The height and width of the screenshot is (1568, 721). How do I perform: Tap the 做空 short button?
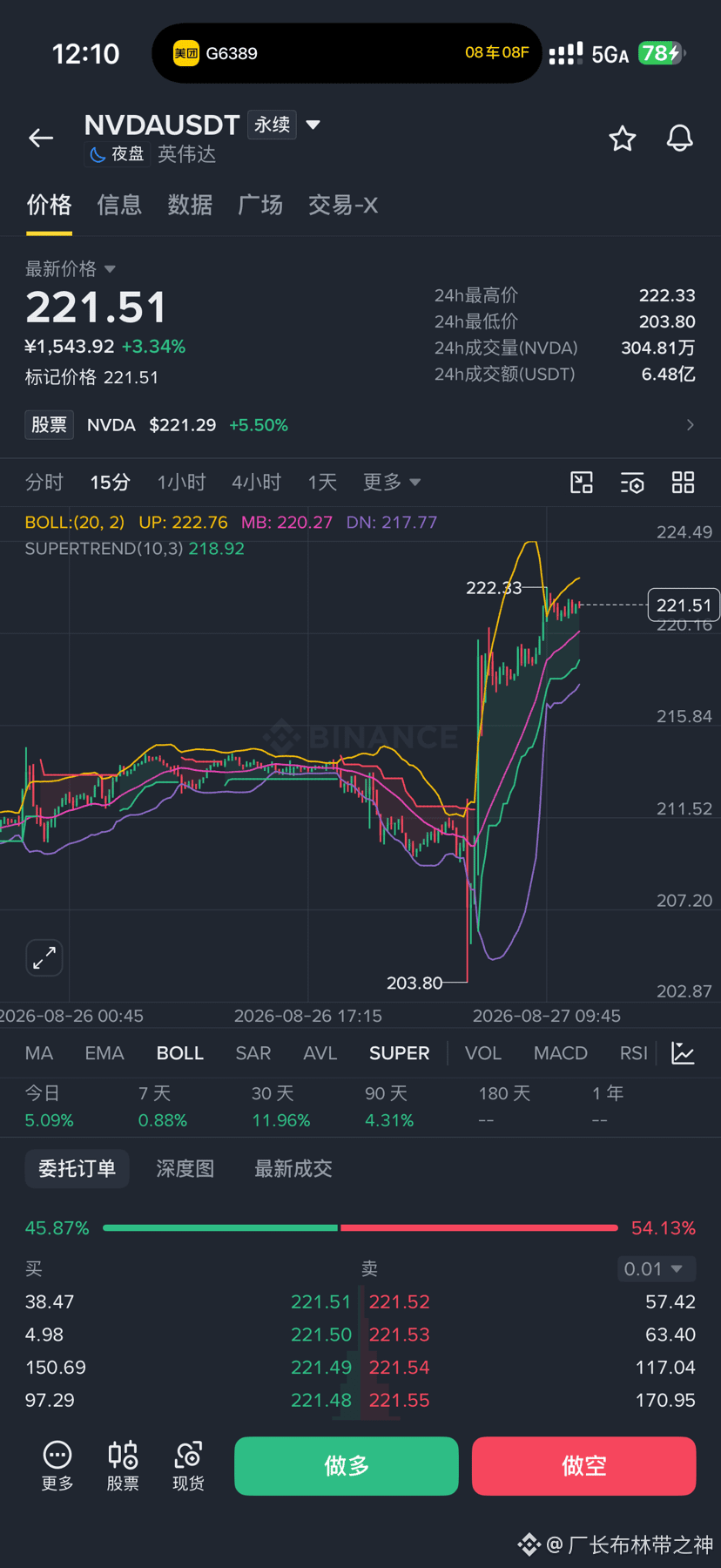[x=583, y=1466]
